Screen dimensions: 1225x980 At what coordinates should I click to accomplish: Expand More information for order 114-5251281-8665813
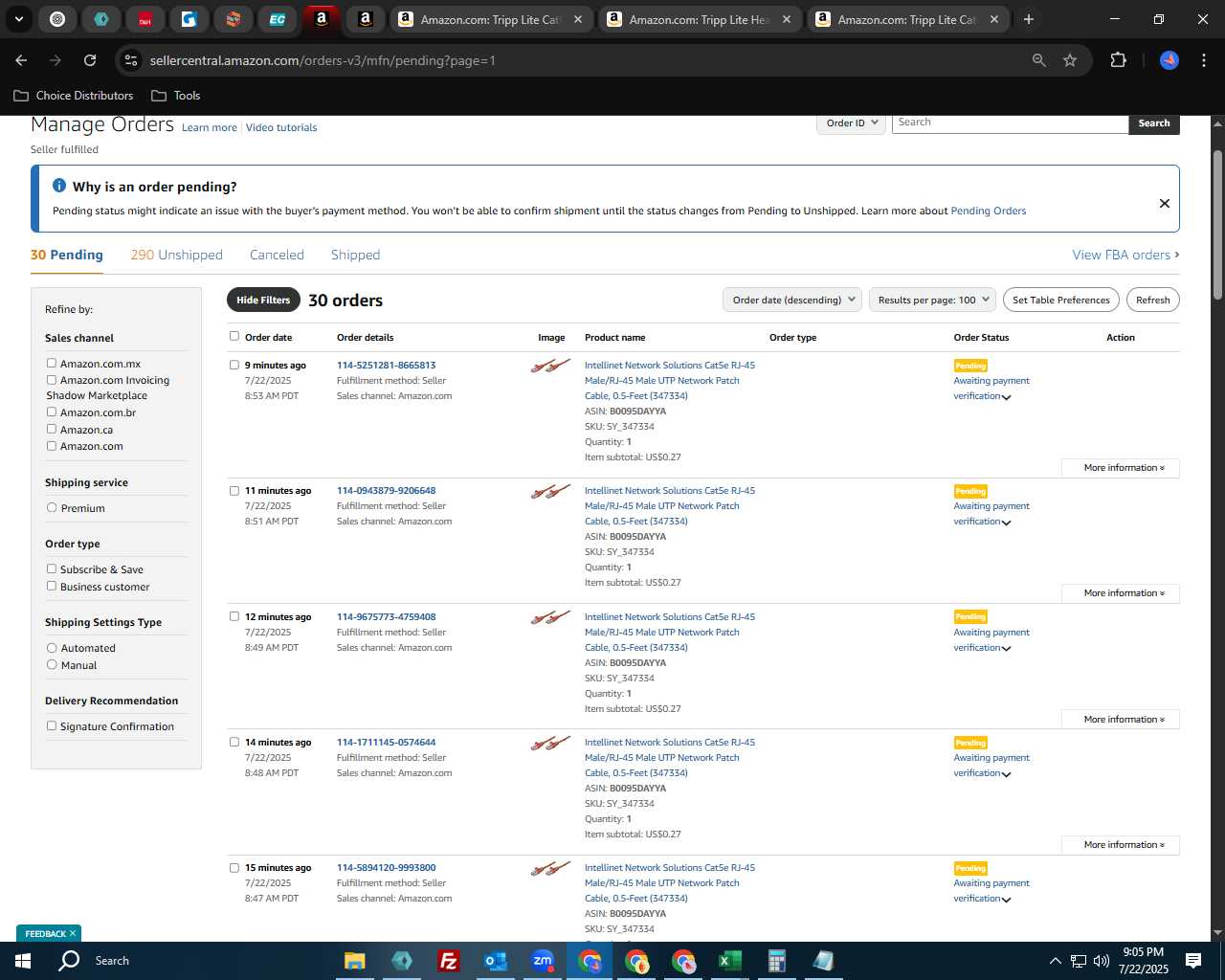click(x=1121, y=468)
